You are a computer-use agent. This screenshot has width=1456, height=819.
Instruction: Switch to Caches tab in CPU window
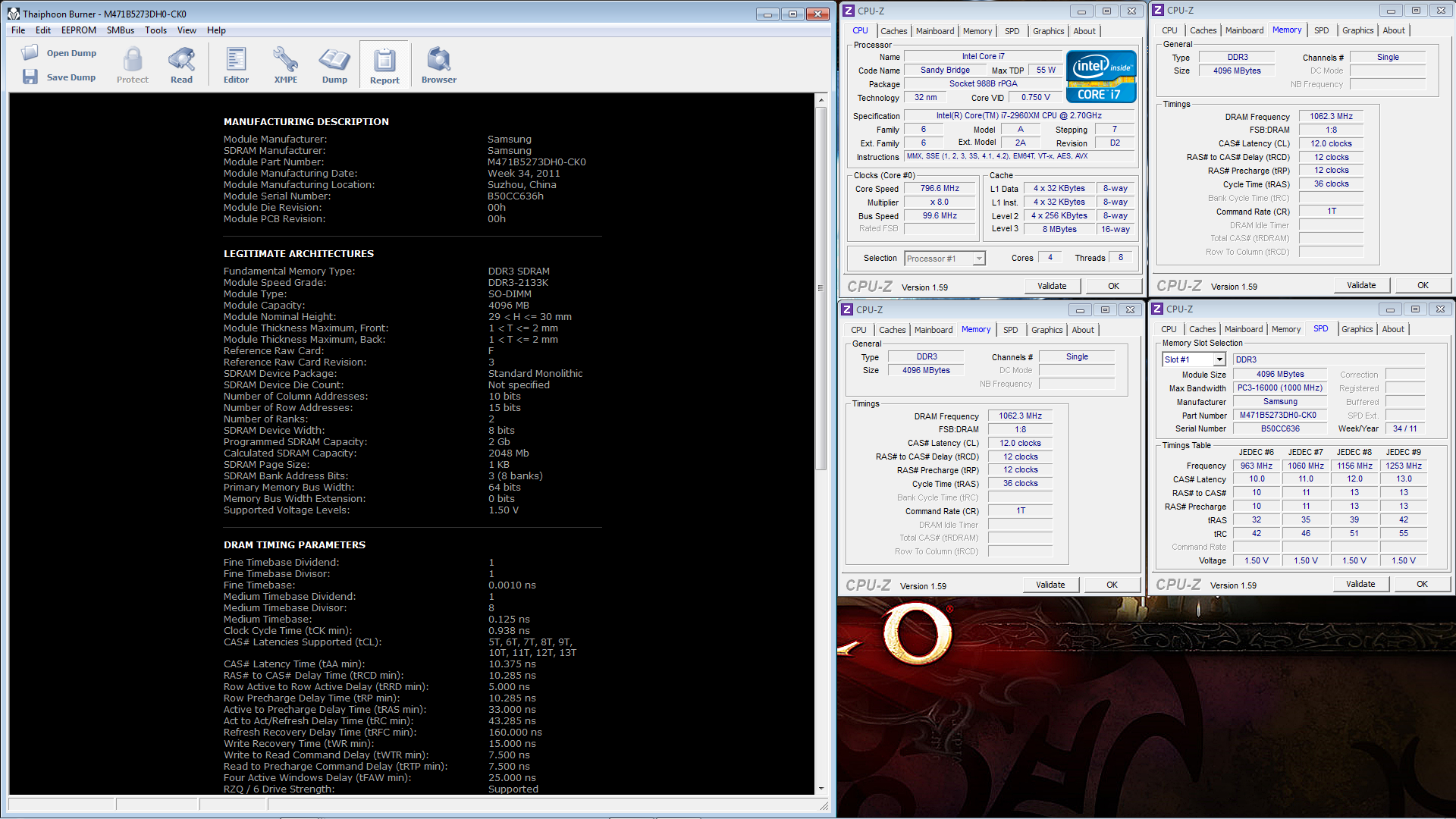(x=893, y=31)
